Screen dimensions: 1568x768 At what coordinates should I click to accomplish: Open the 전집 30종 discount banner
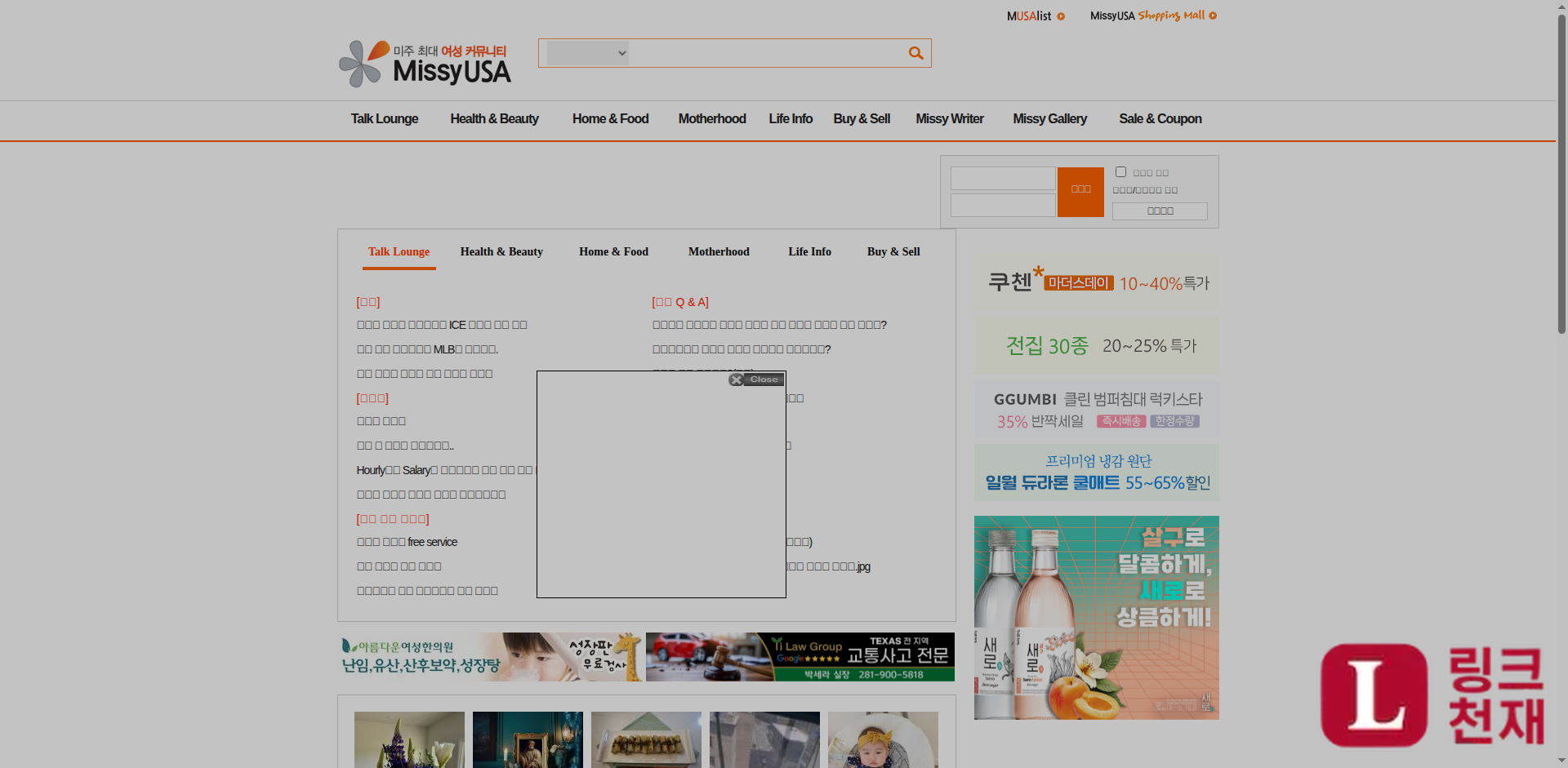(x=1096, y=345)
